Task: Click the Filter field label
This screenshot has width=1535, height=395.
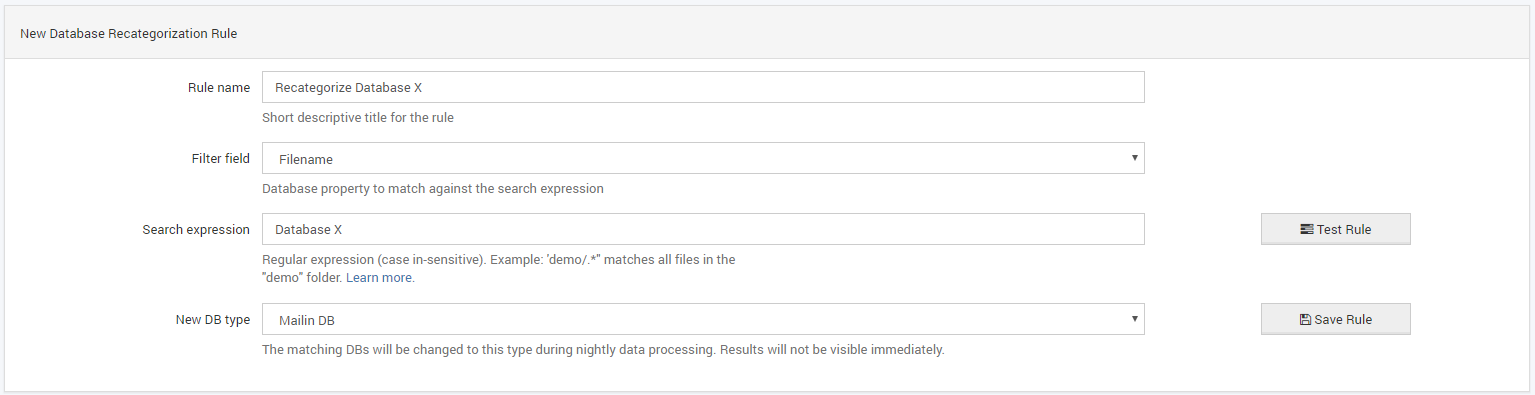Action: pos(220,158)
